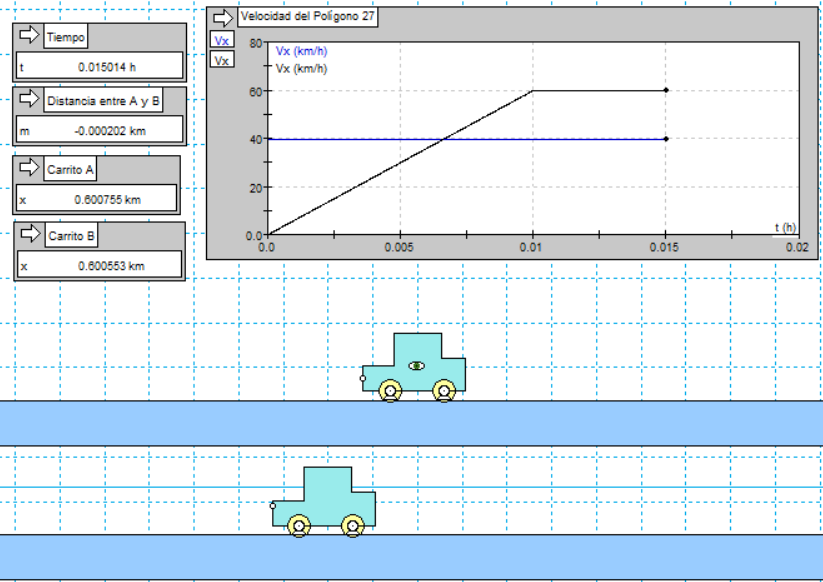Click the eye symbol on the upper car
The width and height of the screenshot is (823, 582).
pyautogui.click(x=417, y=366)
